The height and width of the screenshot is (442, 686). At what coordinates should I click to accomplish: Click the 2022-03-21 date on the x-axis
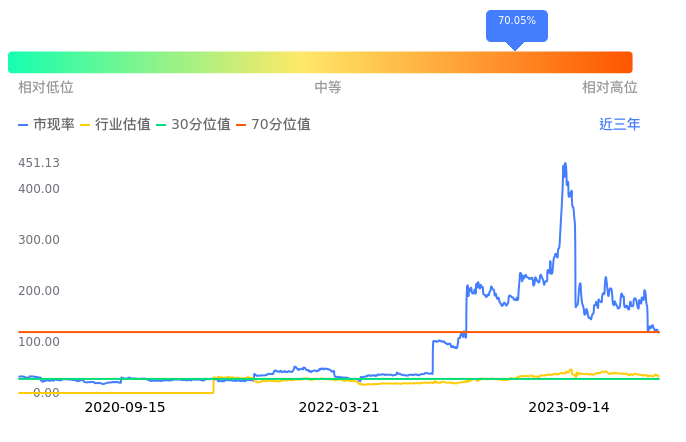(x=339, y=408)
